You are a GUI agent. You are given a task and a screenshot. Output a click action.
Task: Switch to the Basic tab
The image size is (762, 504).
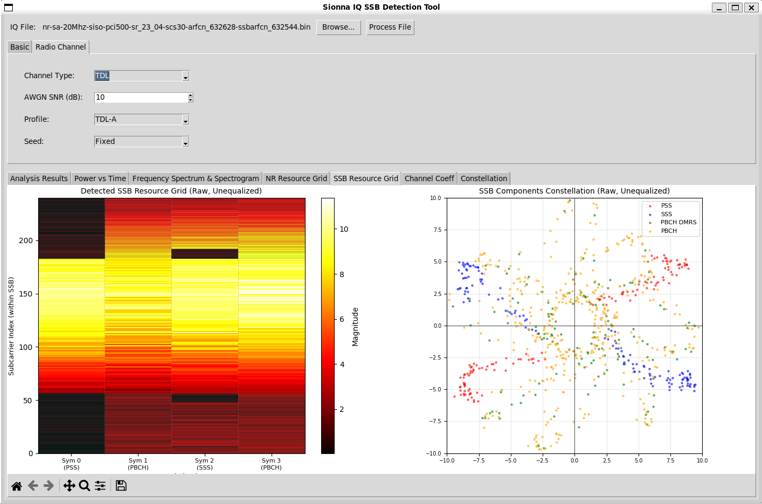tap(19, 47)
